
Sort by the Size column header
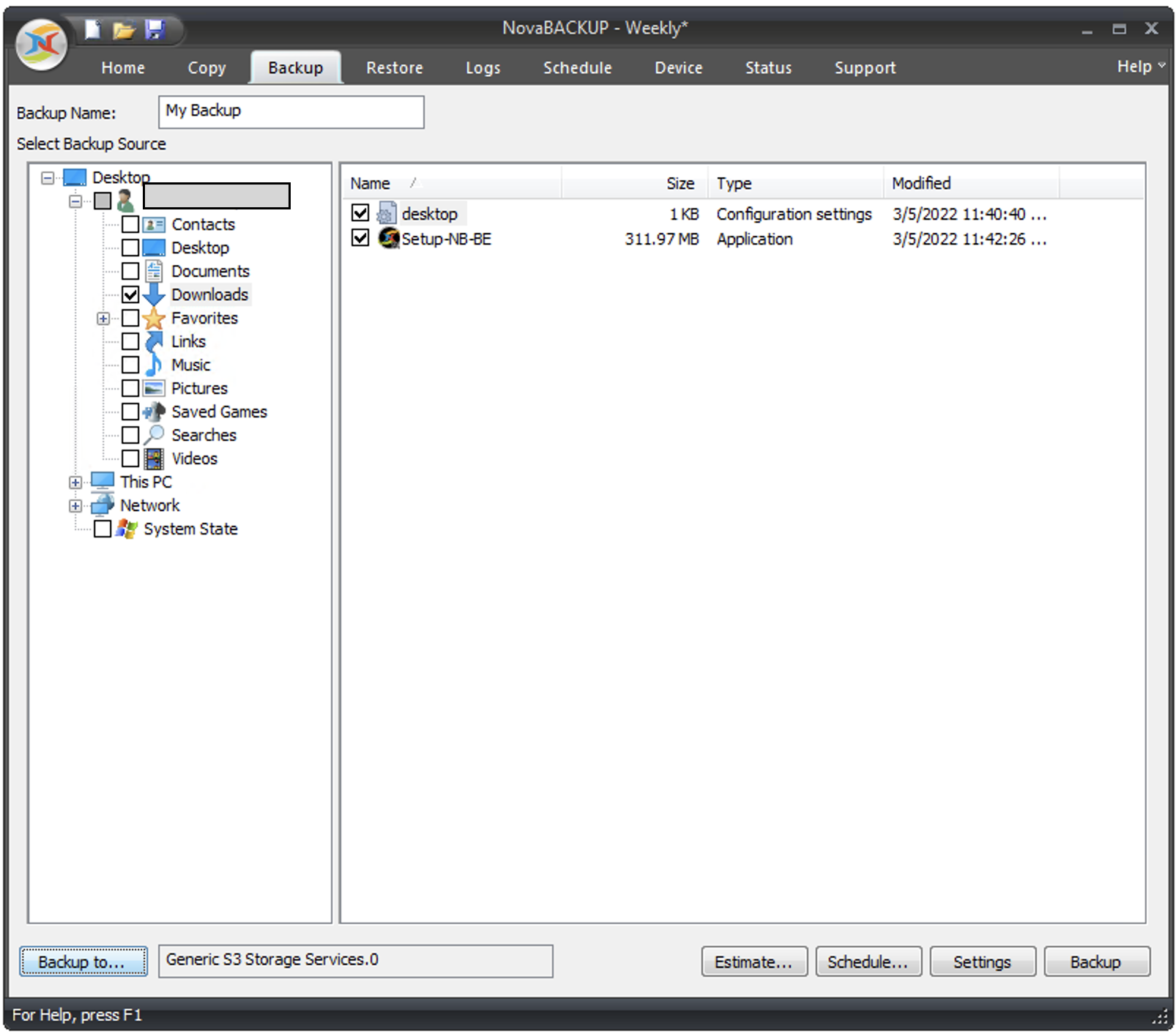tap(635, 183)
